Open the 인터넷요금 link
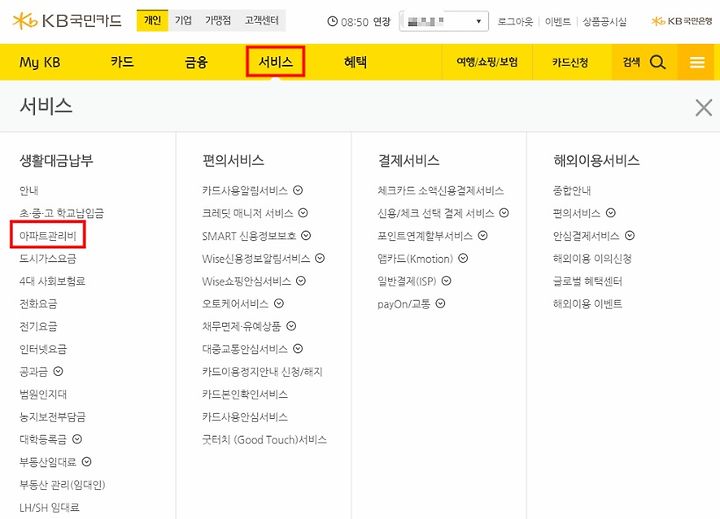This screenshot has height=519, width=720. [43, 349]
